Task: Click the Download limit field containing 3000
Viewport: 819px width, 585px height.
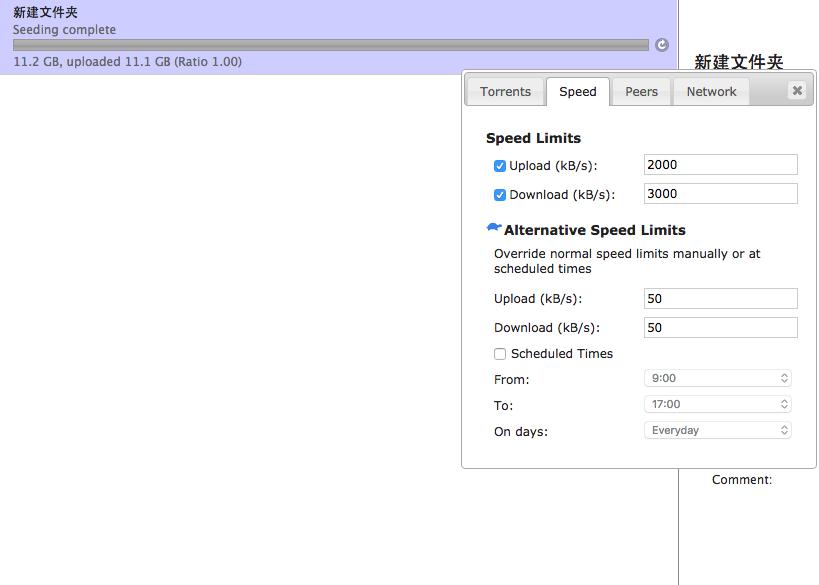Action: 720,193
